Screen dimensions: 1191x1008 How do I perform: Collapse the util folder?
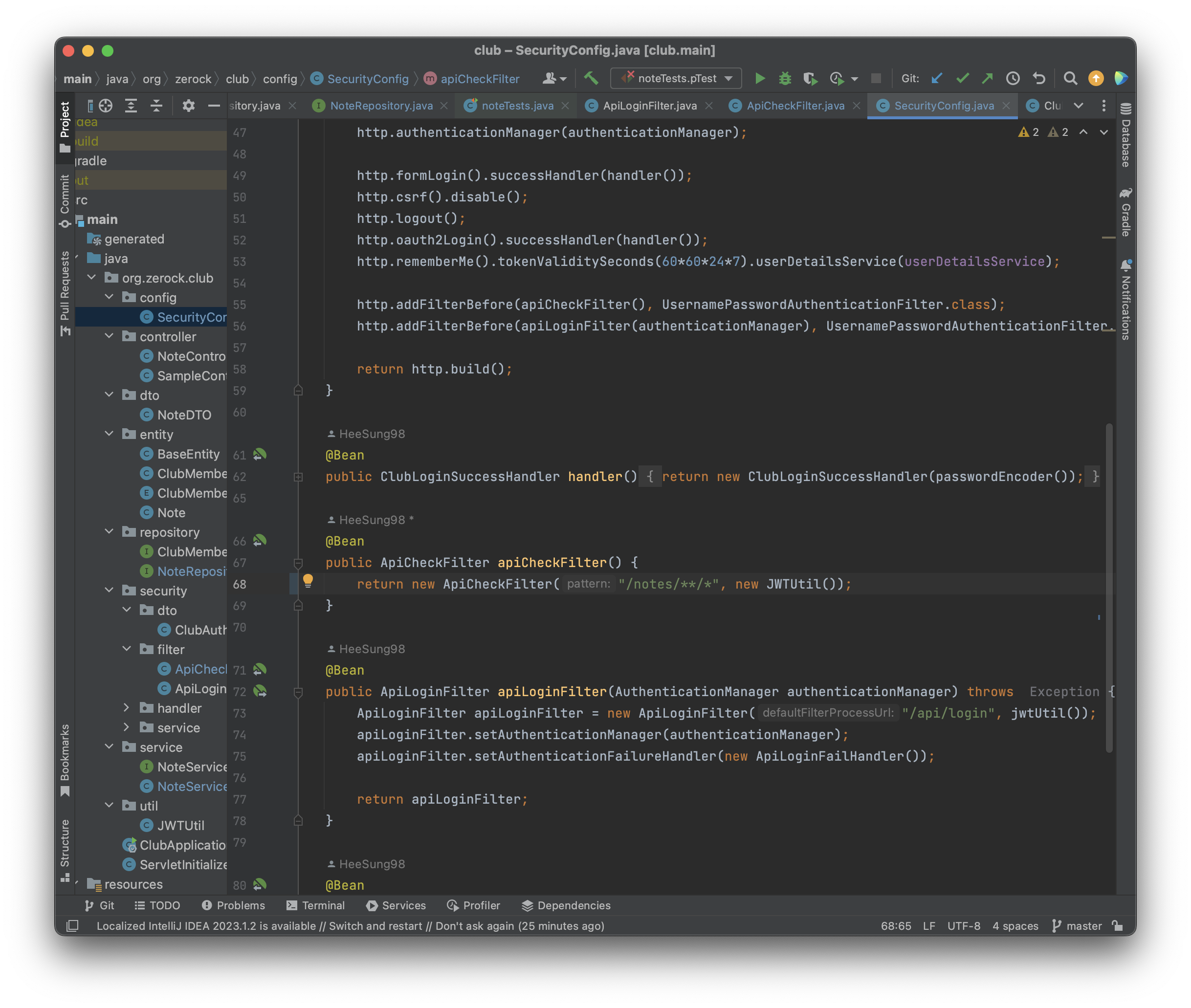(109, 806)
